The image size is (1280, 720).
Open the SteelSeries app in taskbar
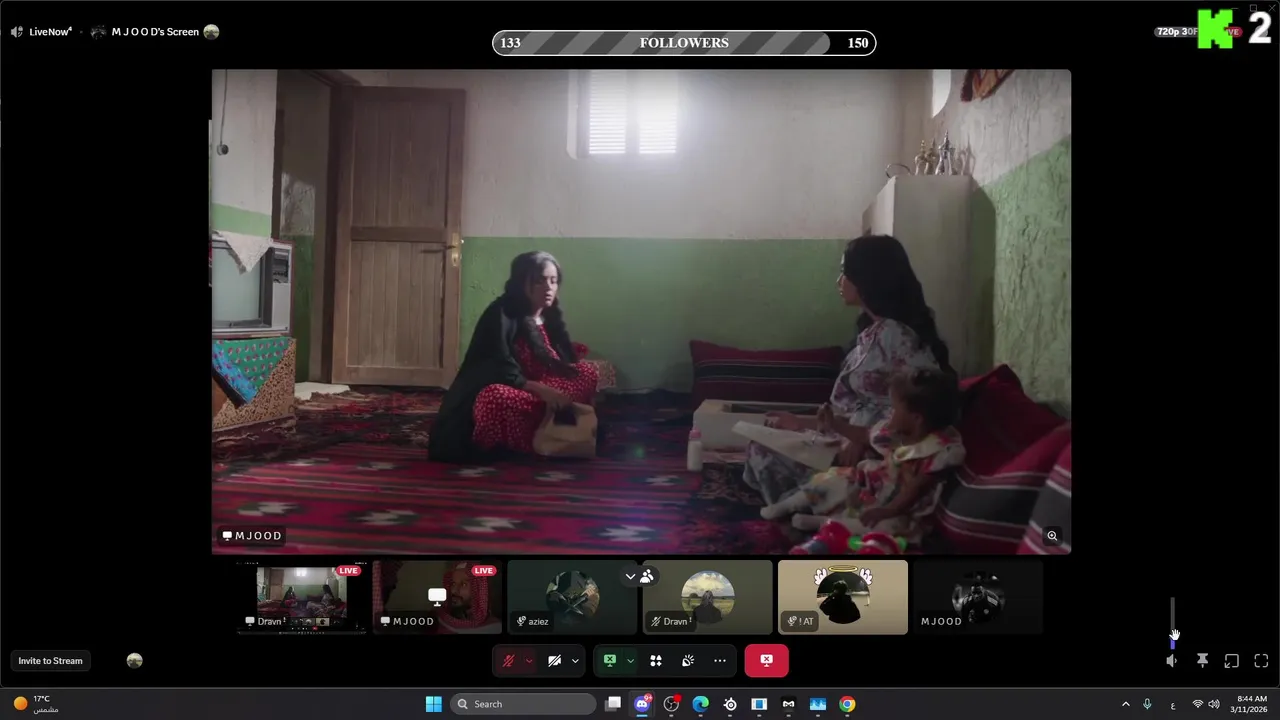click(730, 704)
